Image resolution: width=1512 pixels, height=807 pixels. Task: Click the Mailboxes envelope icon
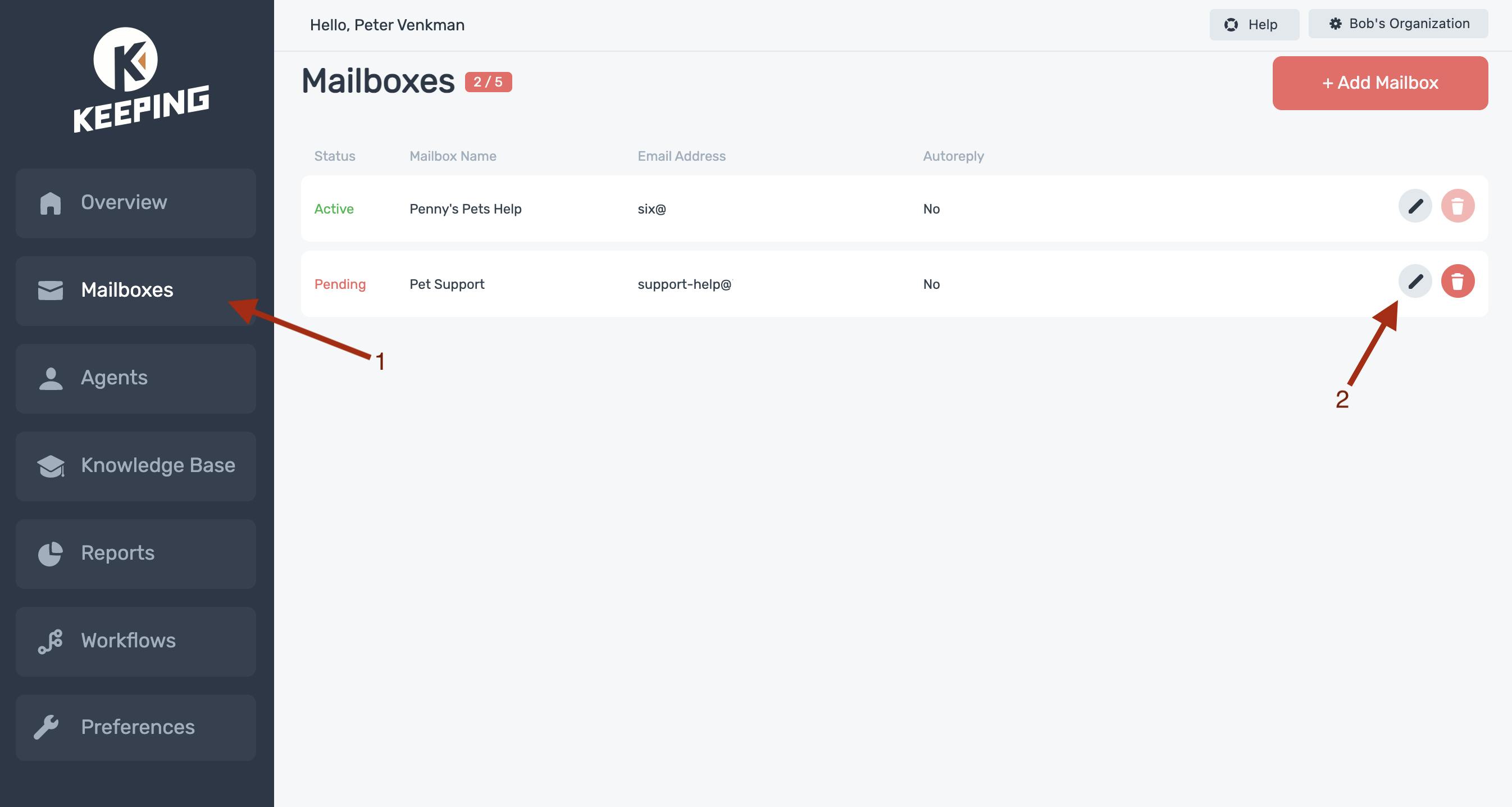[x=51, y=290]
